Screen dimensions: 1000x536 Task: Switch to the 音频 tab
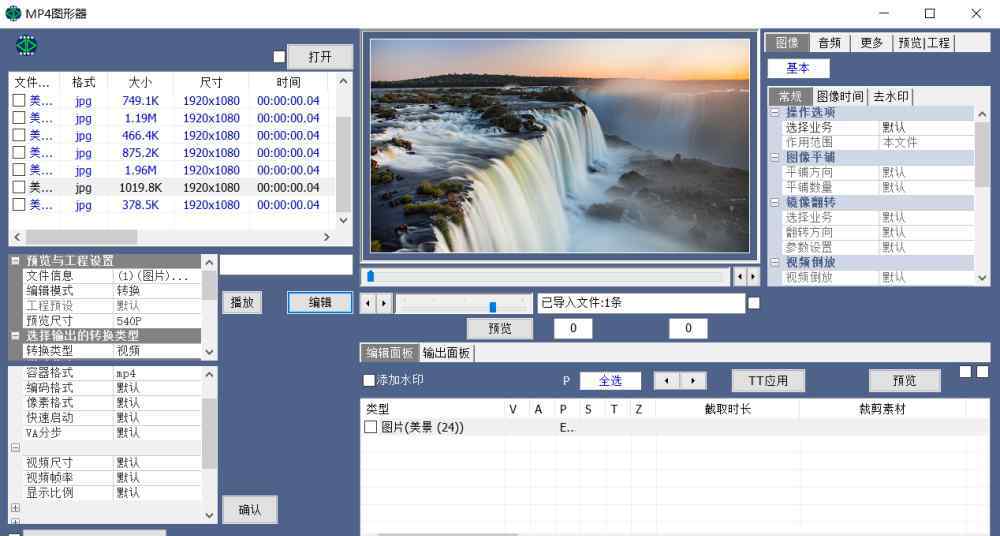(x=830, y=43)
